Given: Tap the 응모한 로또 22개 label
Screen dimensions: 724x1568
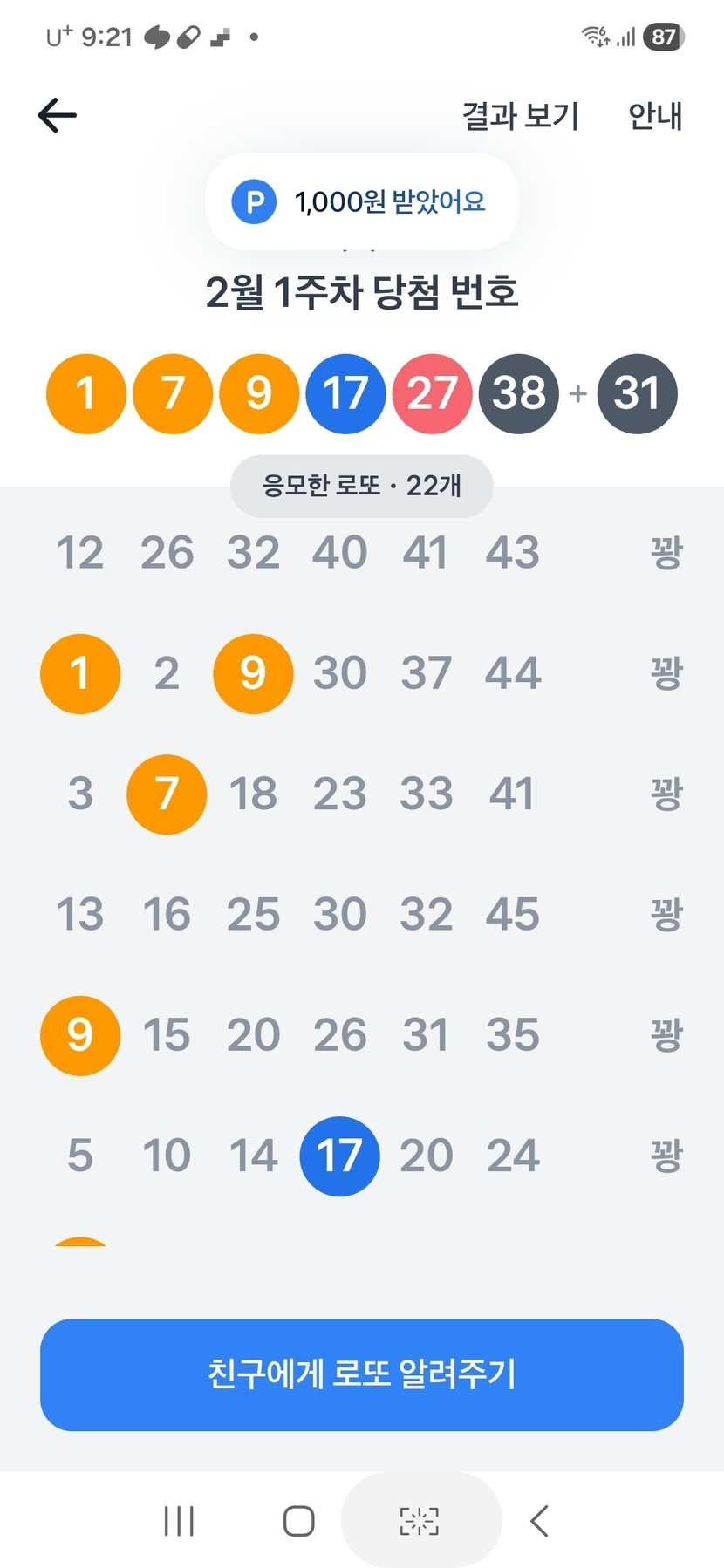Looking at the screenshot, I should click(361, 486).
